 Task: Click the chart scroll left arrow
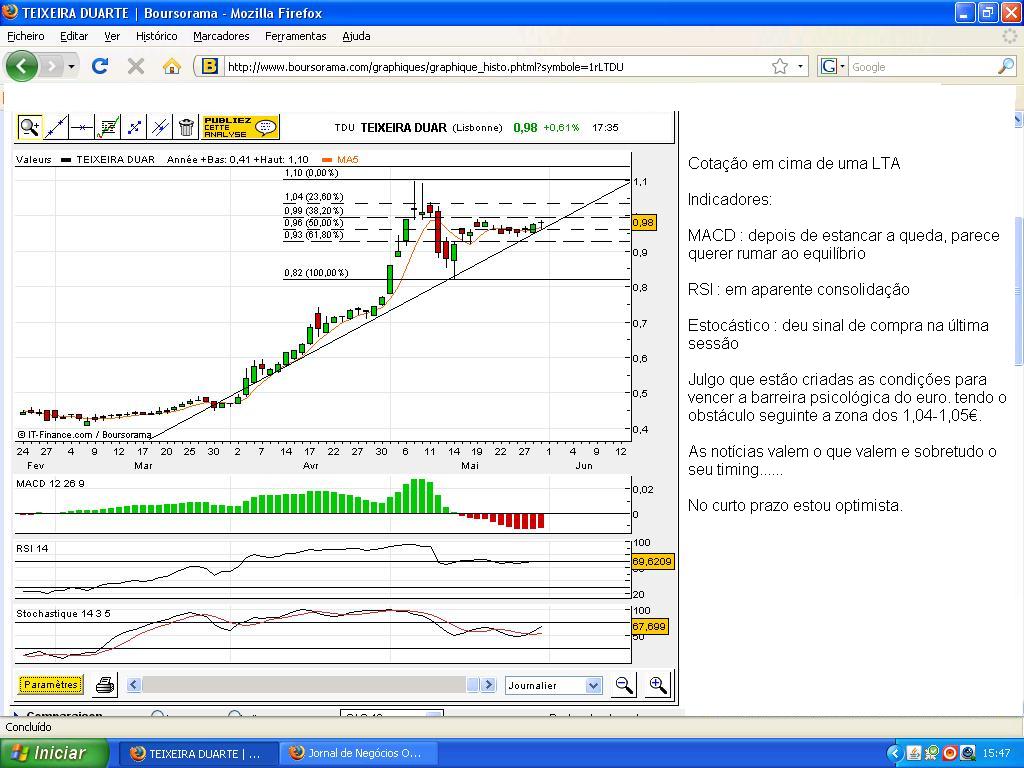coord(134,685)
